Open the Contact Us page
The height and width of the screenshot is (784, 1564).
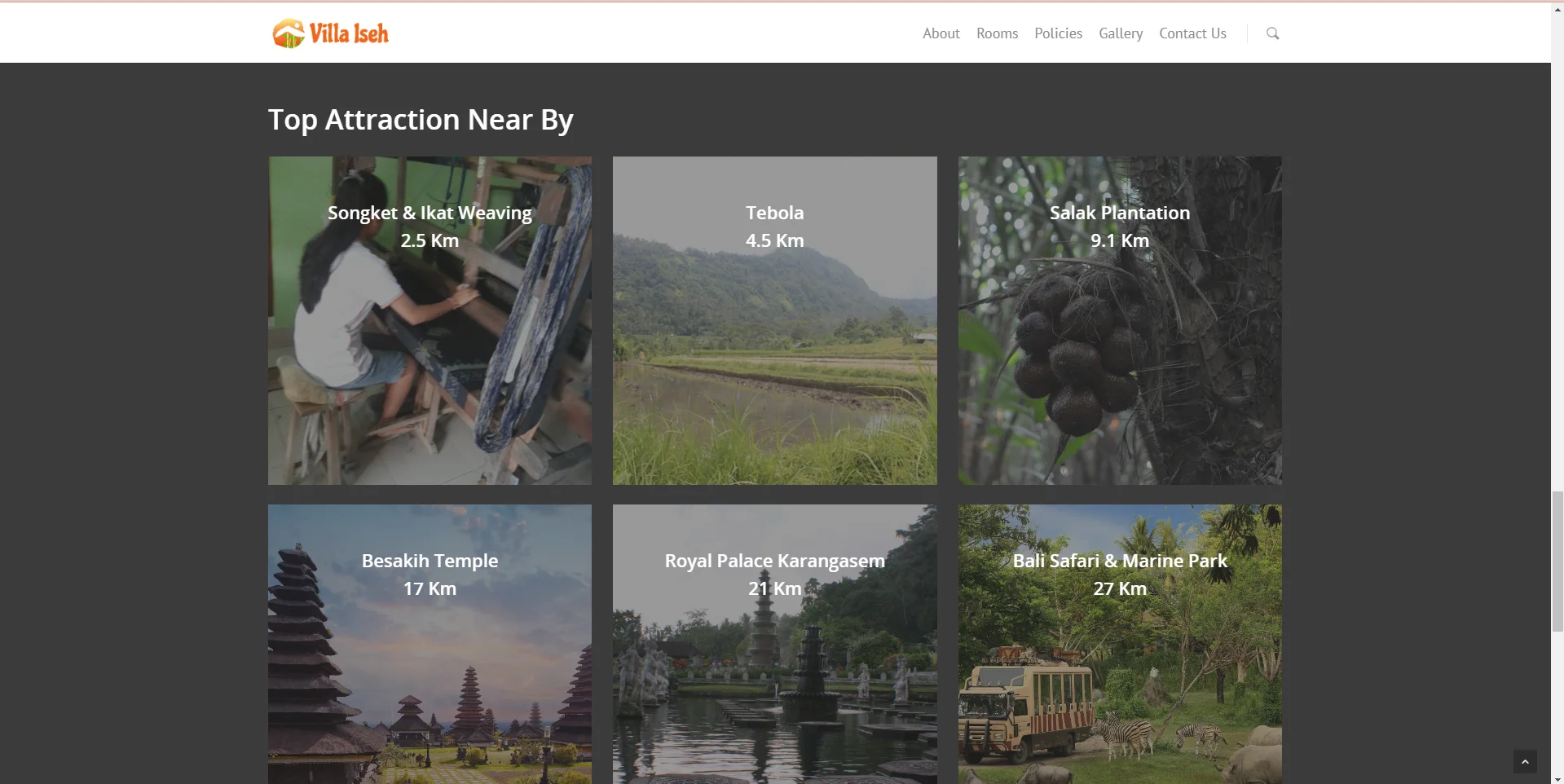(x=1192, y=33)
